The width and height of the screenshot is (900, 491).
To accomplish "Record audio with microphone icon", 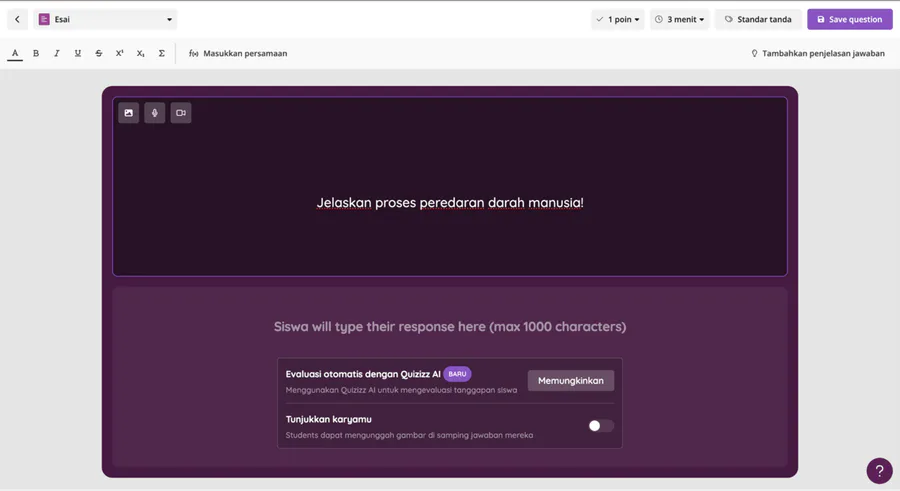I will click(155, 113).
